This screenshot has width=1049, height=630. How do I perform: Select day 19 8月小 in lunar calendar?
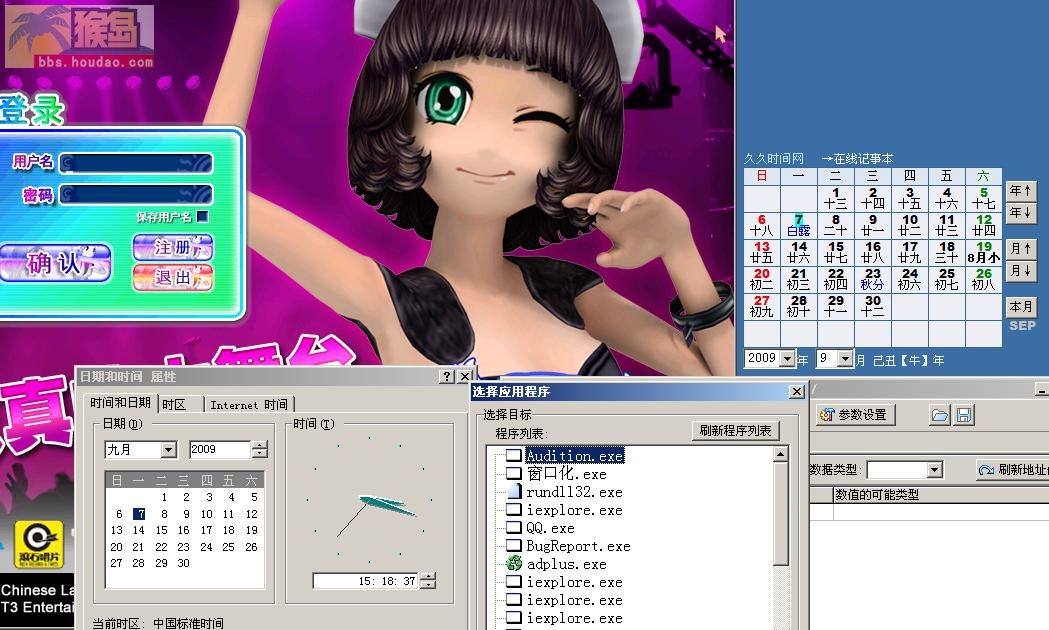(x=983, y=252)
